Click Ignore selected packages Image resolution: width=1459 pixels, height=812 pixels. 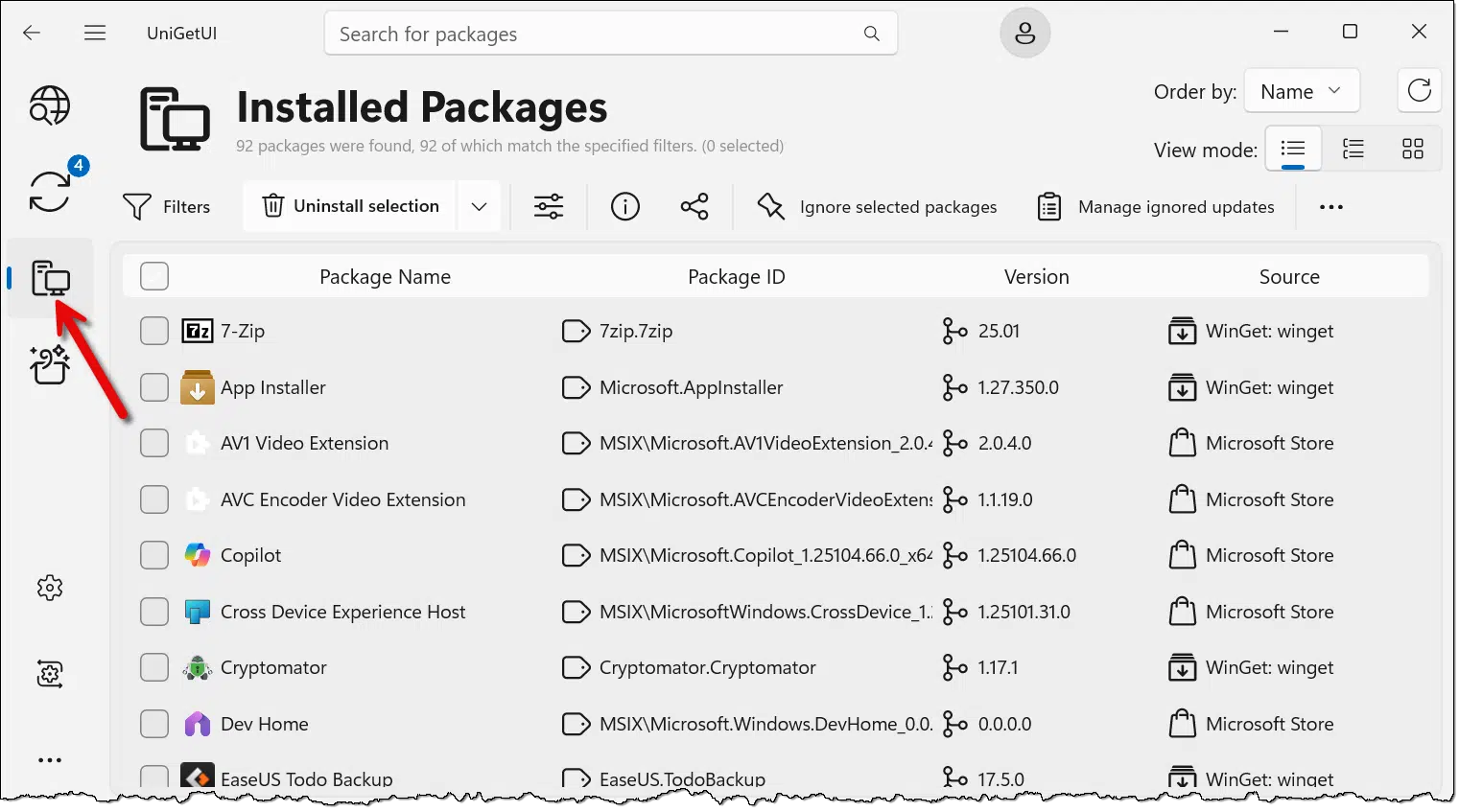click(x=877, y=207)
